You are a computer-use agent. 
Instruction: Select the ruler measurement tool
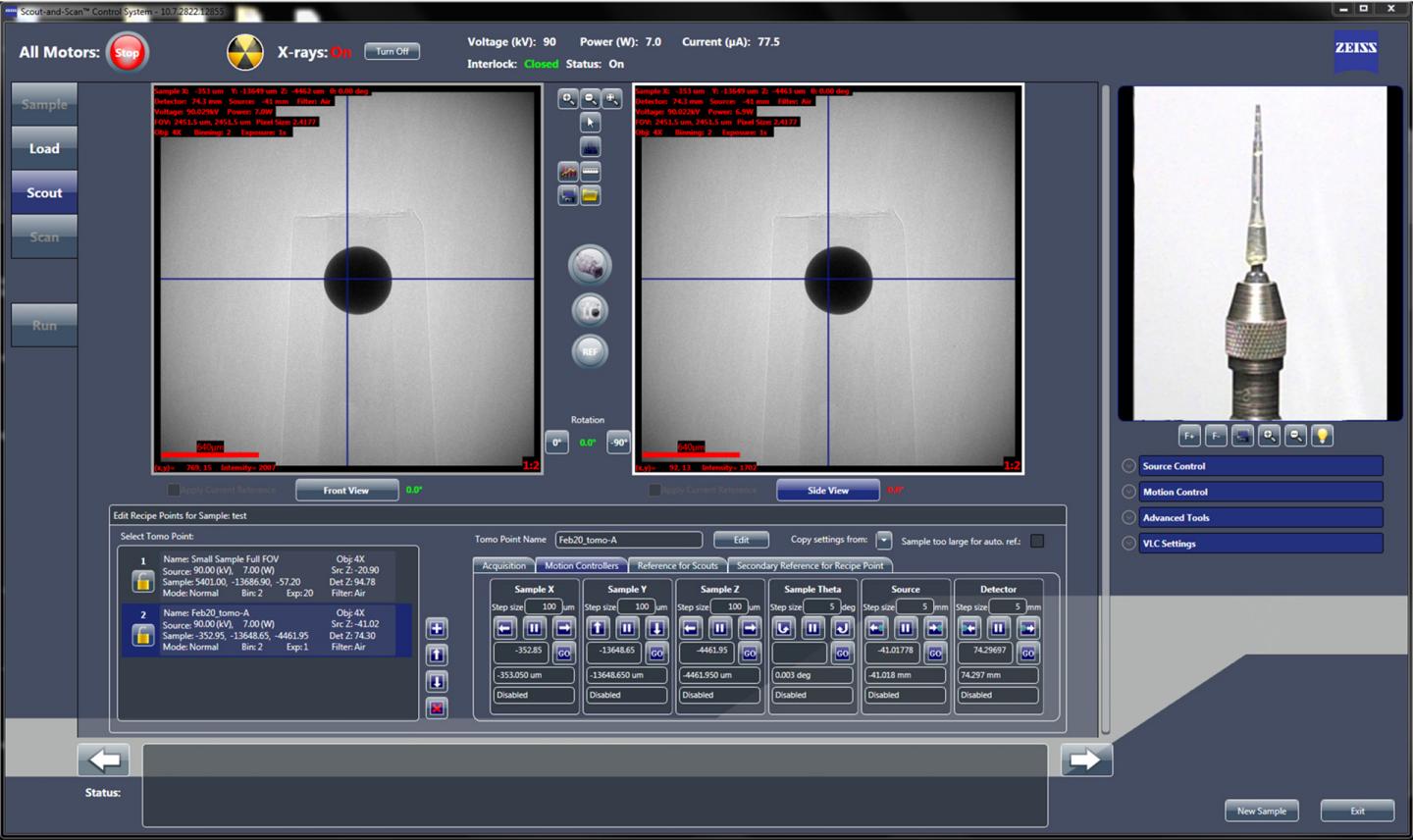pyautogui.click(x=590, y=171)
